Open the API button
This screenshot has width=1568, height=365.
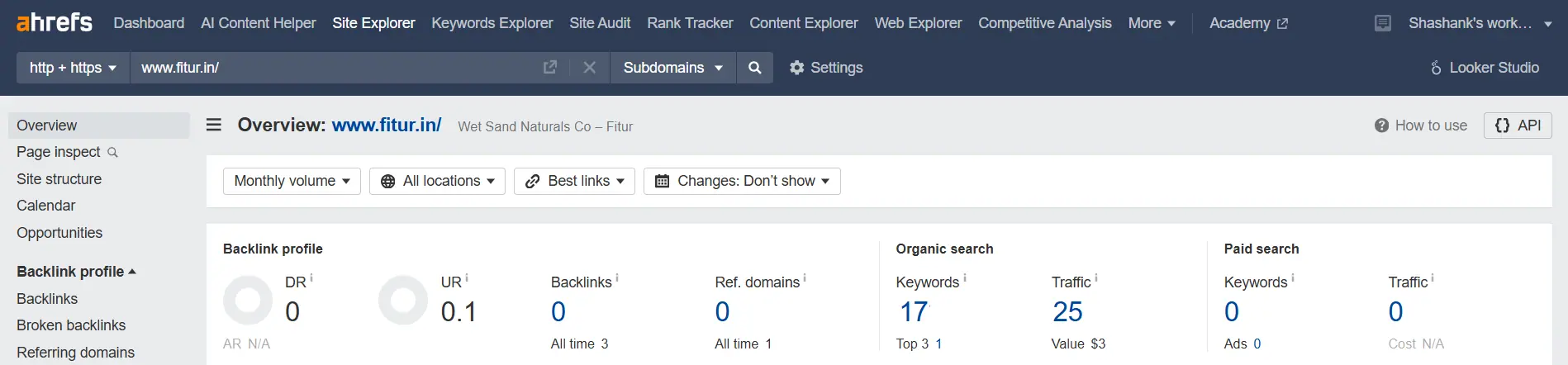1518,126
